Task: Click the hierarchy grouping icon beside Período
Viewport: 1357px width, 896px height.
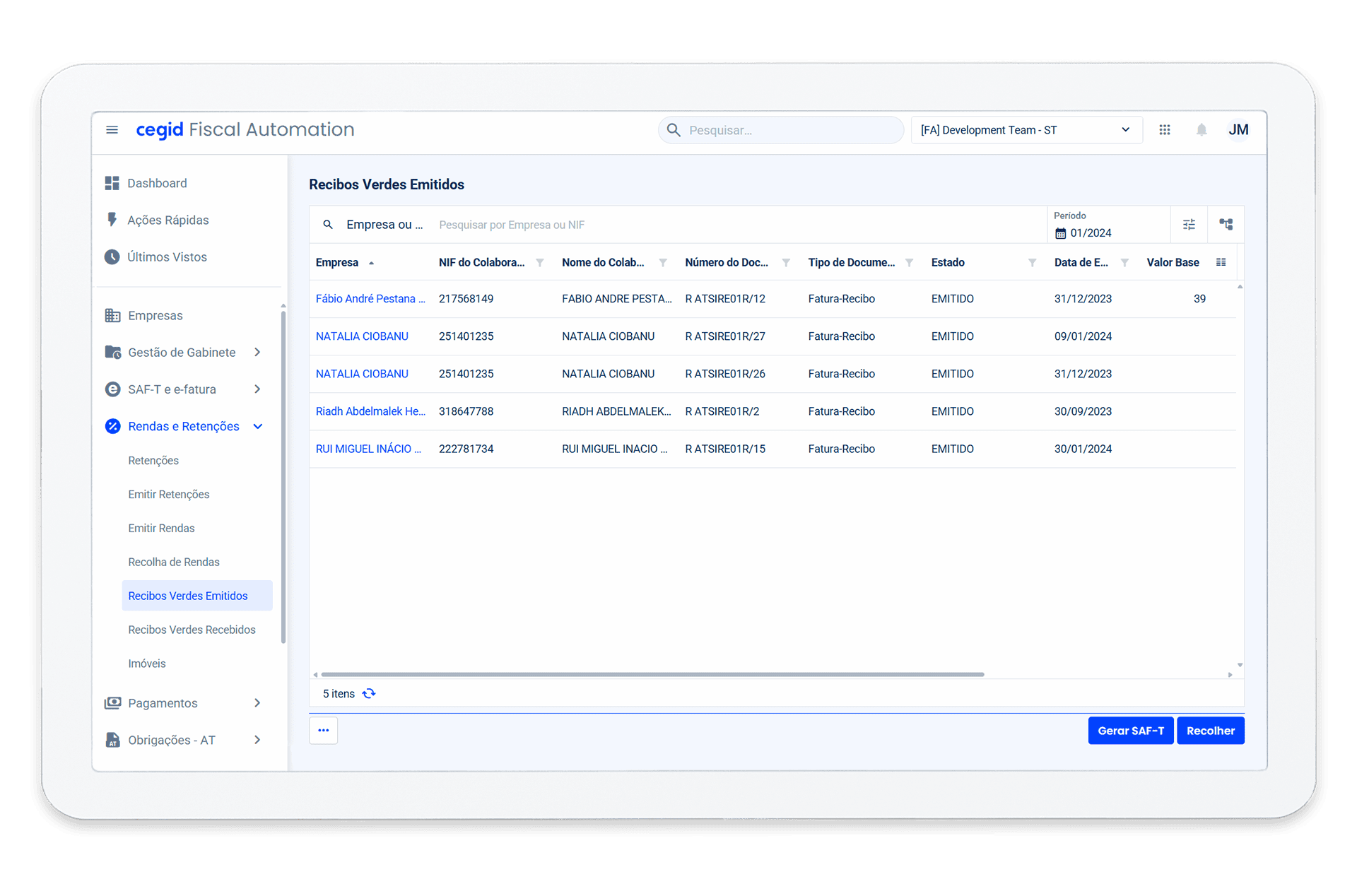Action: click(x=1226, y=225)
